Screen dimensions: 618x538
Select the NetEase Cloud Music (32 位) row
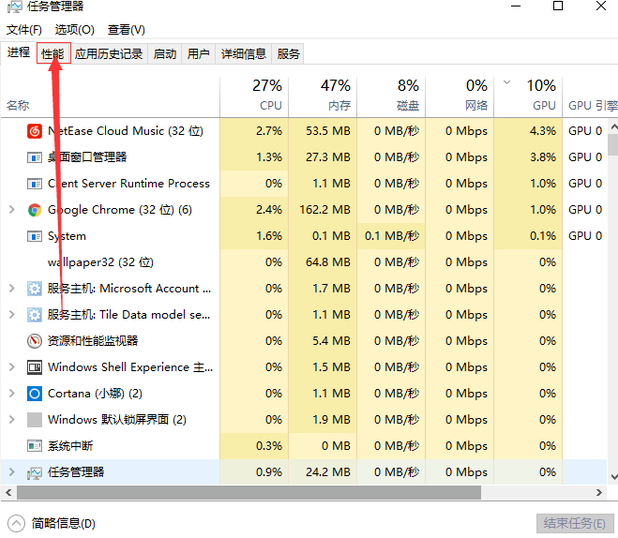point(303,131)
